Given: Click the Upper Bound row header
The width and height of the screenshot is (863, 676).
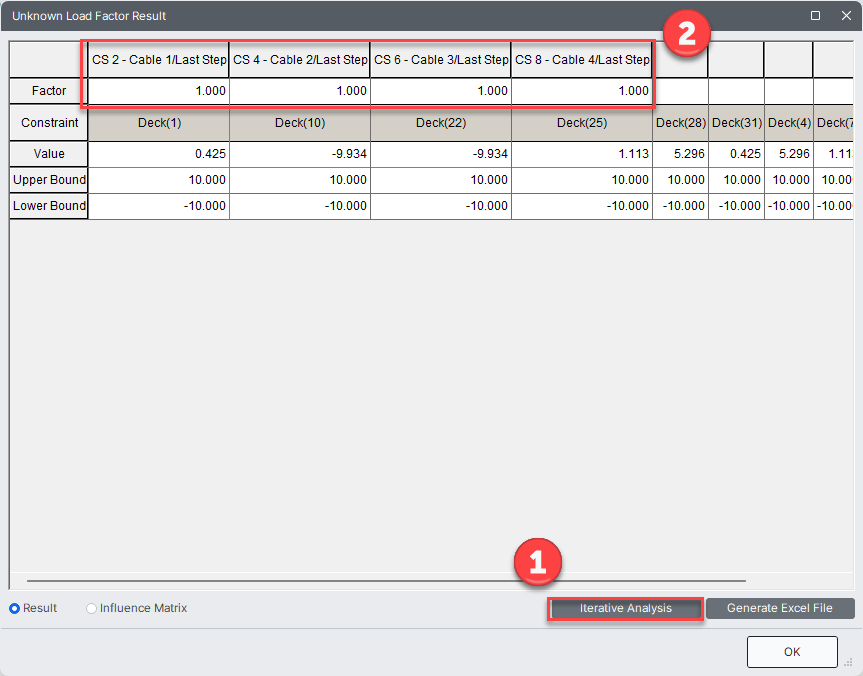Looking at the screenshot, I should coord(48,180).
